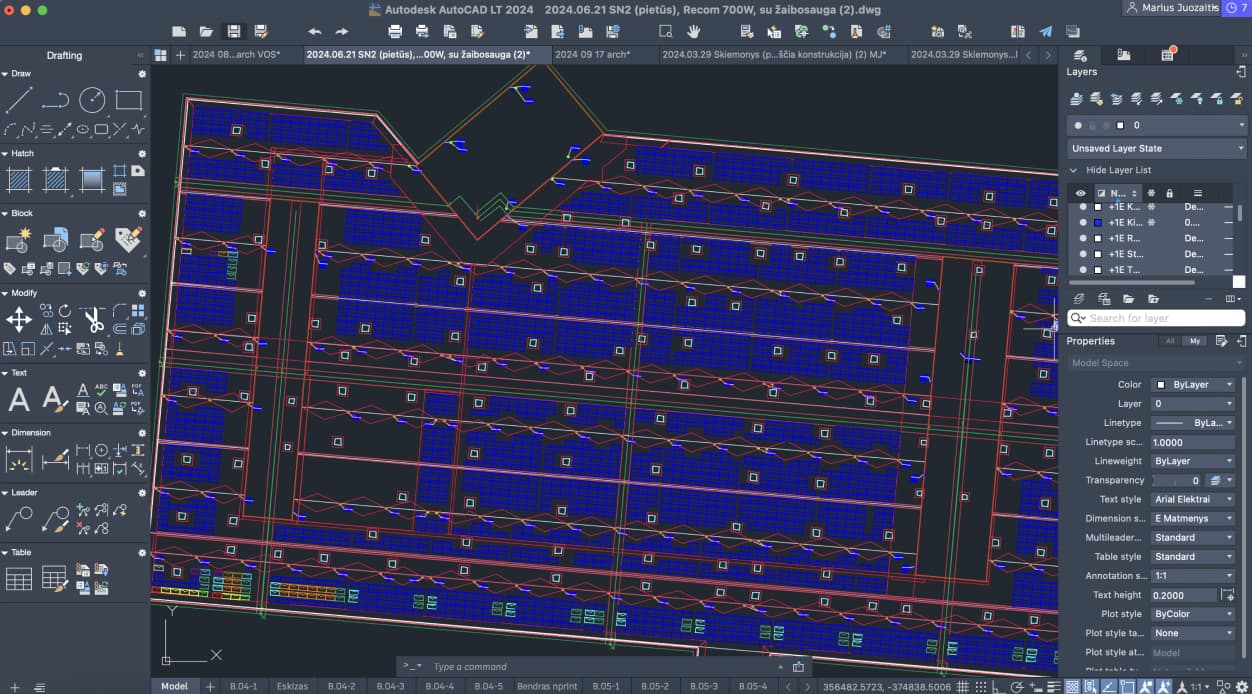Click the command line input
The width and height of the screenshot is (1252, 694).
click(x=590, y=666)
